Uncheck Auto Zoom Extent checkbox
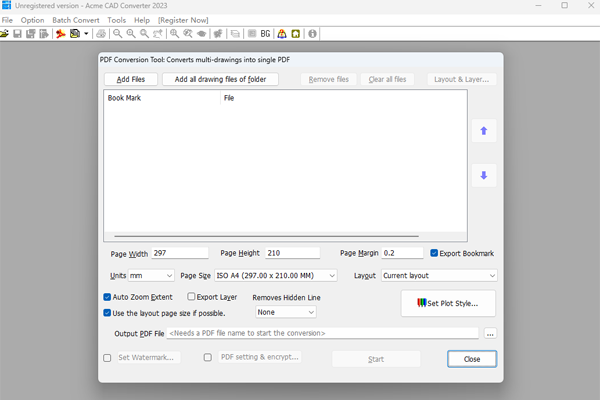Image resolution: width=600 pixels, height=400 pixels. click(107, 297)
